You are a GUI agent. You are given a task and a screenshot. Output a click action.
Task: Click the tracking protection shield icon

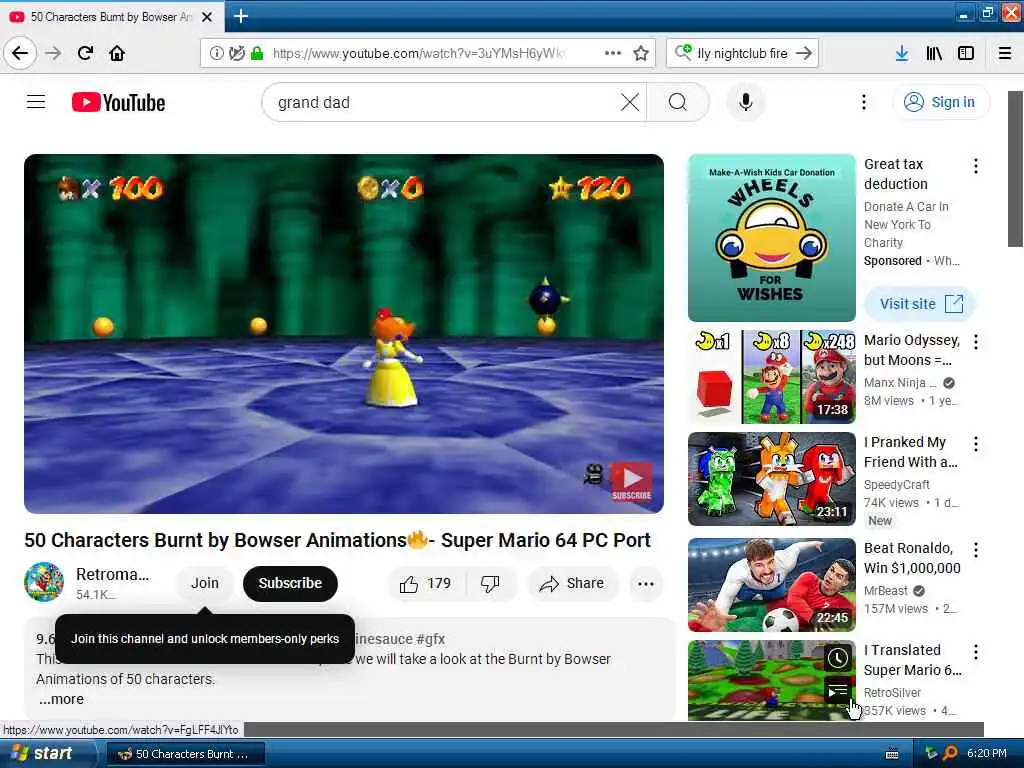[x=236, y=53]
